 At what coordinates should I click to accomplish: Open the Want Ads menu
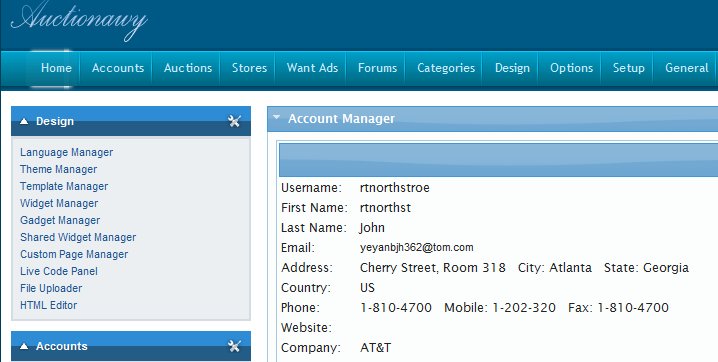[312, 68]
